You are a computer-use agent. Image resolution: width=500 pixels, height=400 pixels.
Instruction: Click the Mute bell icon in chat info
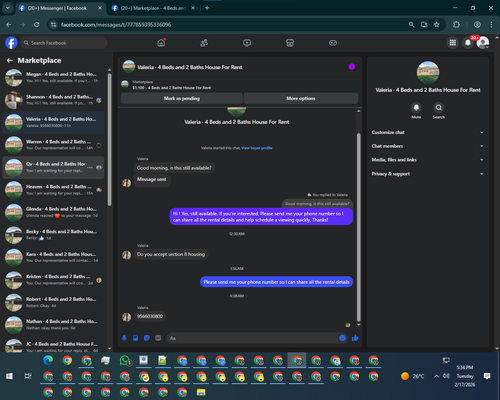[416, 108]
